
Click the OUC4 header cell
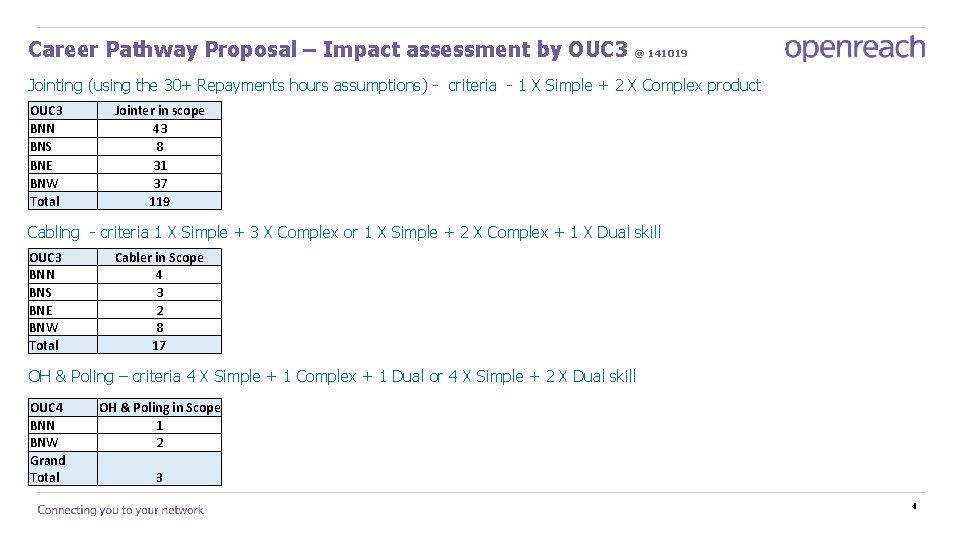pyautogui.click(x=63, y=407)
